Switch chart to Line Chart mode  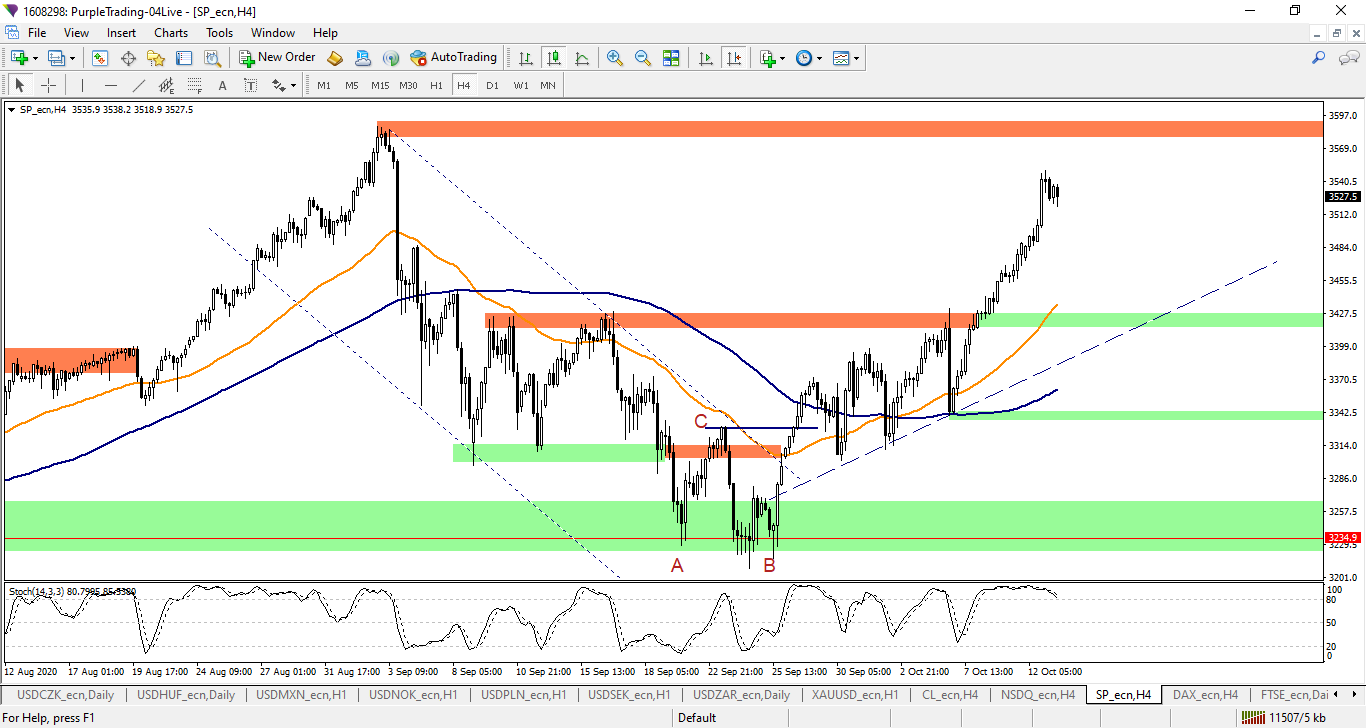click(x=581, y=58)
